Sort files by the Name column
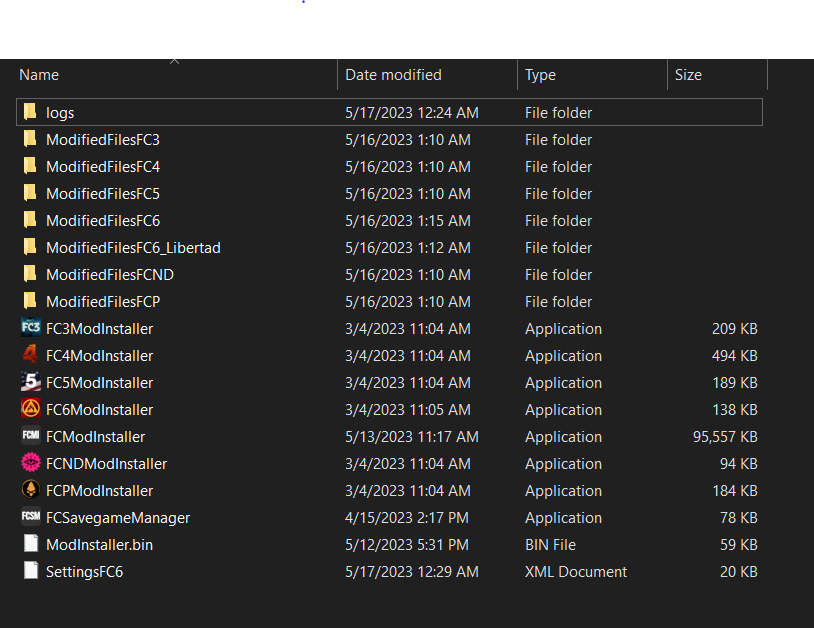Screen dimensions: 814x628 [40, 75]
